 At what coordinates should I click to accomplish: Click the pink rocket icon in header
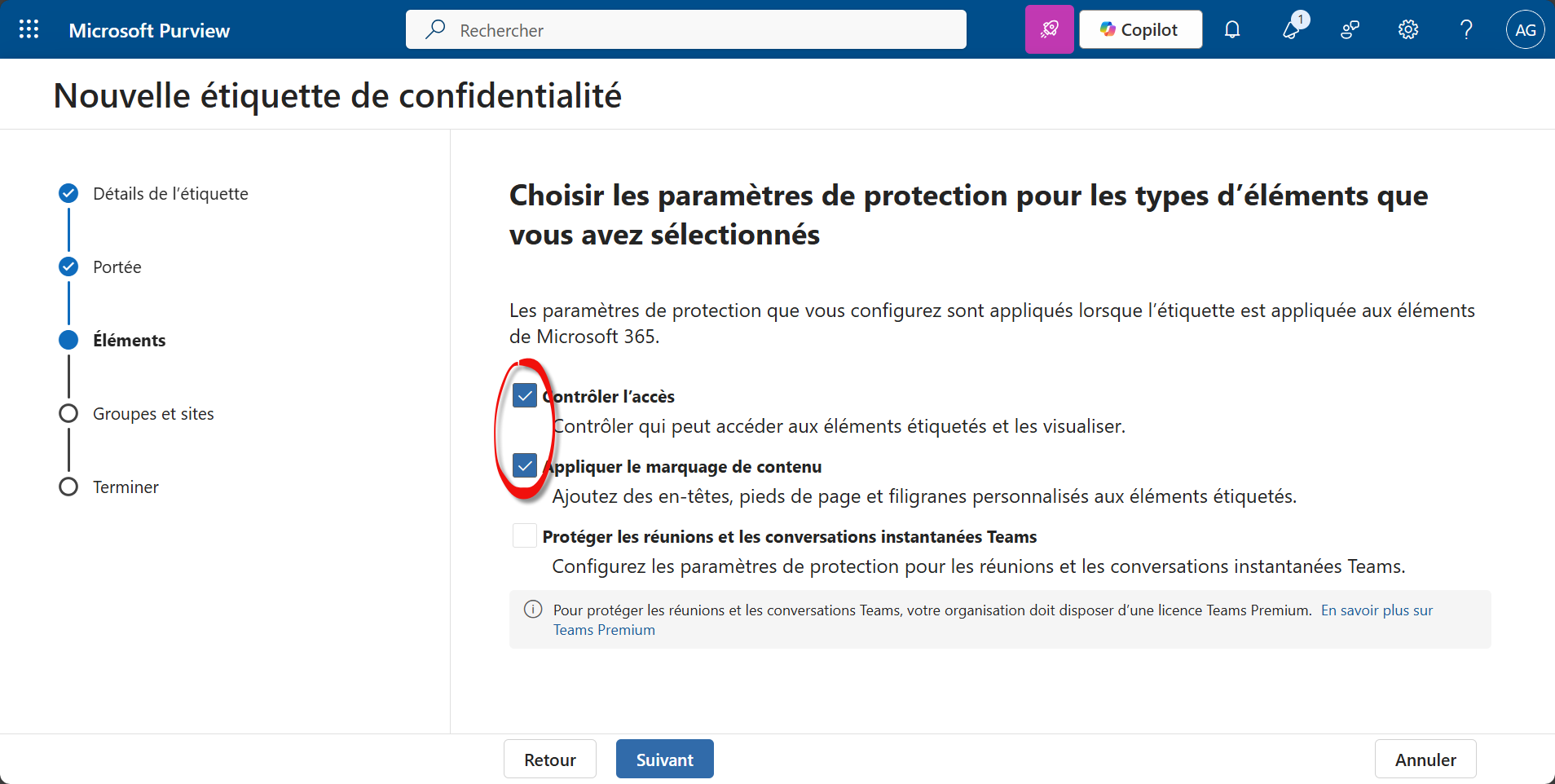coord(1049,30)
